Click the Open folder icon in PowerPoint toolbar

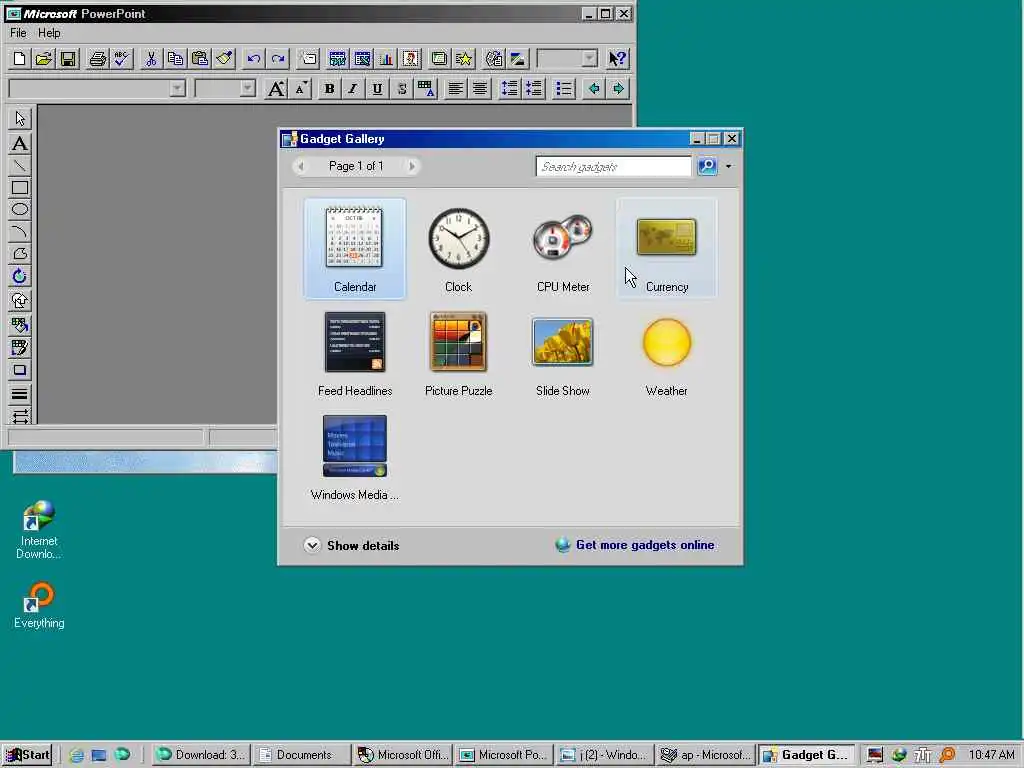44,59
